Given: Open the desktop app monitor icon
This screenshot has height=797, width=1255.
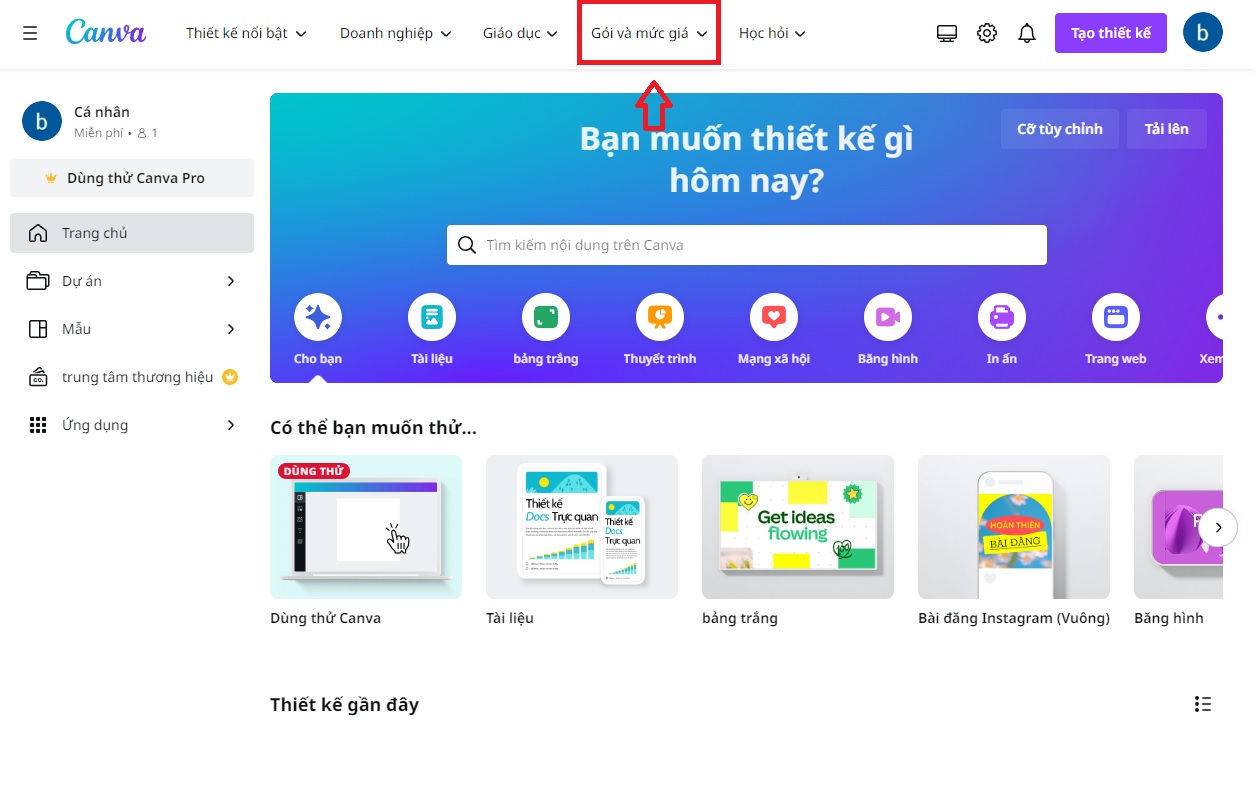Looking at the screenshot, I should (947, 33).
